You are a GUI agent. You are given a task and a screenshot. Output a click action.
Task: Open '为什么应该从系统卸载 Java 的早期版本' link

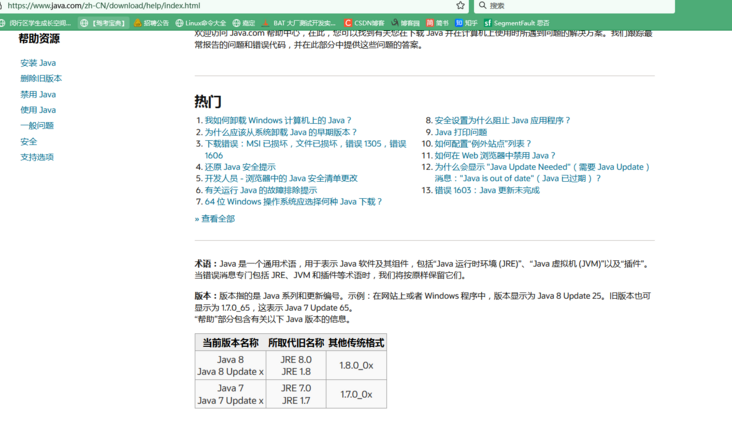[x=281, y=132]
